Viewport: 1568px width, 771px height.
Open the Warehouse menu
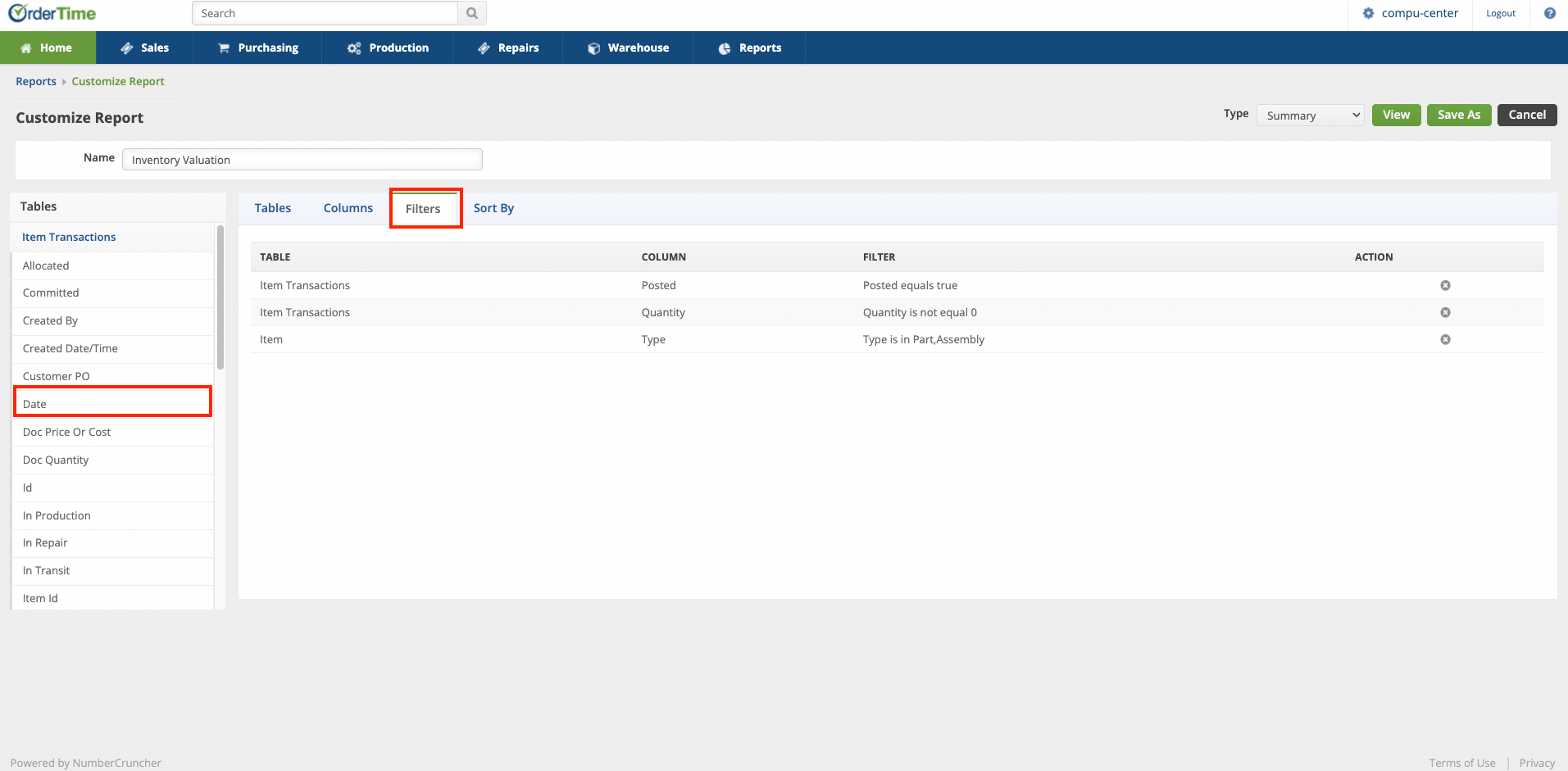(x=628, y=48)
